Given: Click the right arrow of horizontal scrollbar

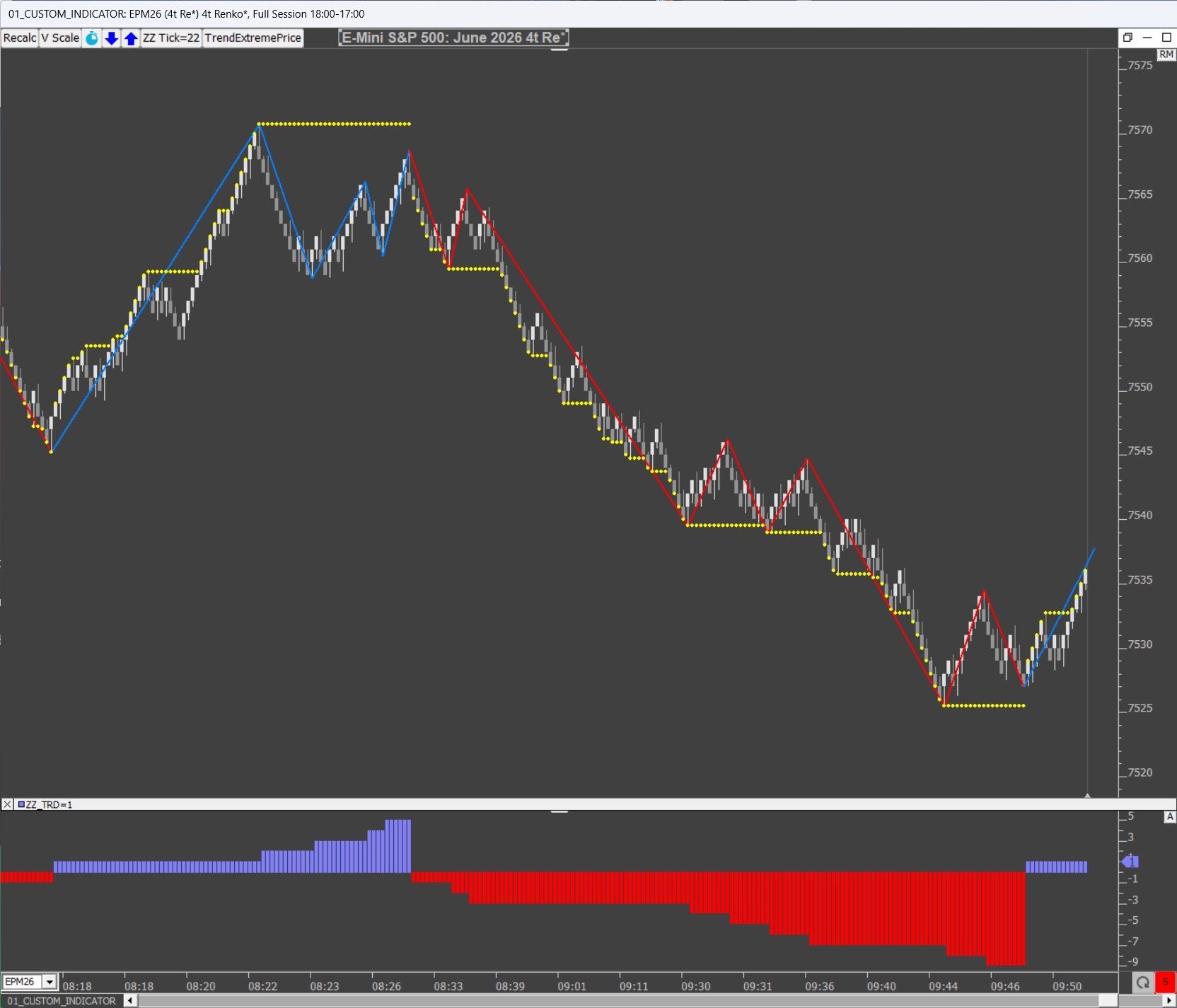Looking at the screenshot, I should [1169, 1001].
